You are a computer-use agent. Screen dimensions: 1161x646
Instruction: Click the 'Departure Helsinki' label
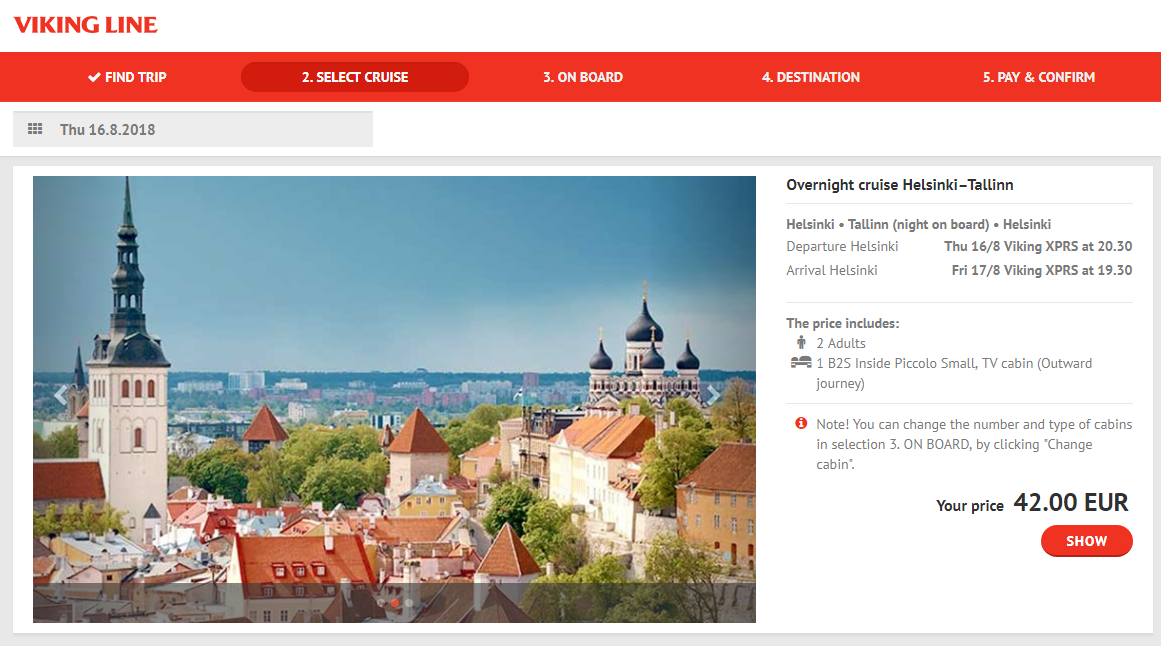(x=843, y=246)
